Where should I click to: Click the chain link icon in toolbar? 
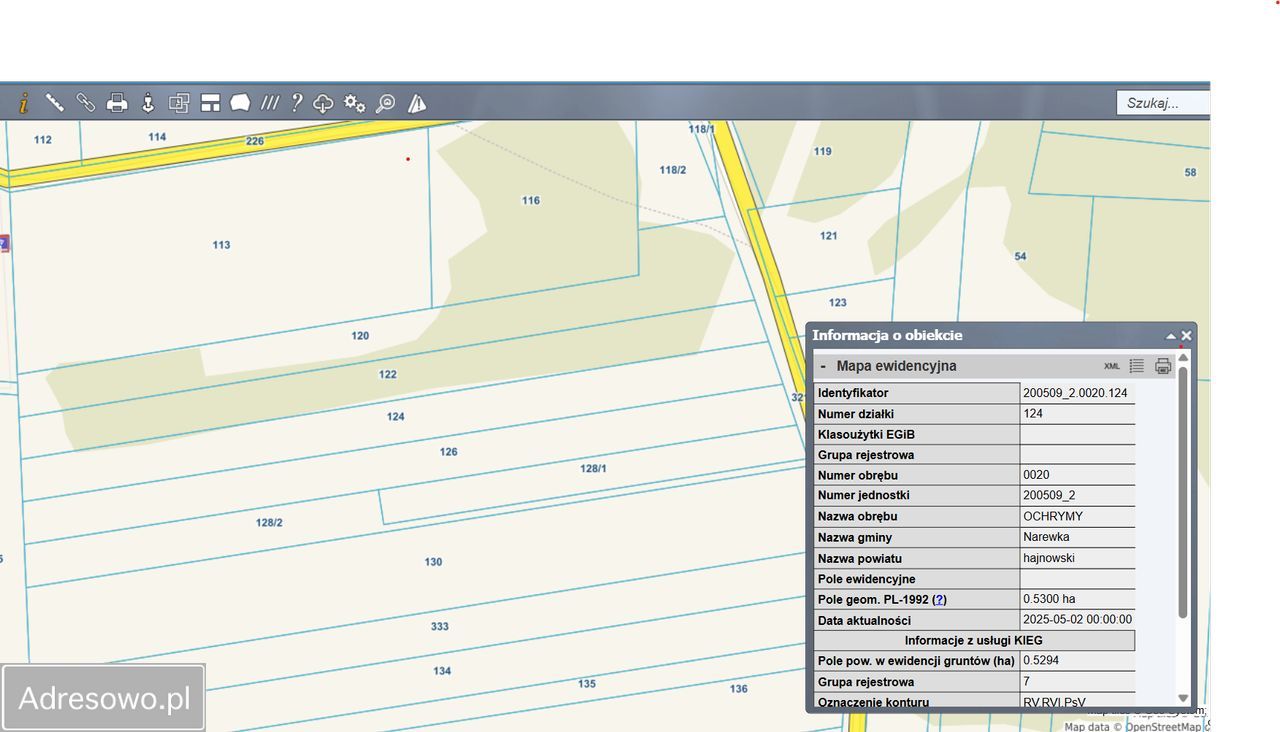click(86, 103)
